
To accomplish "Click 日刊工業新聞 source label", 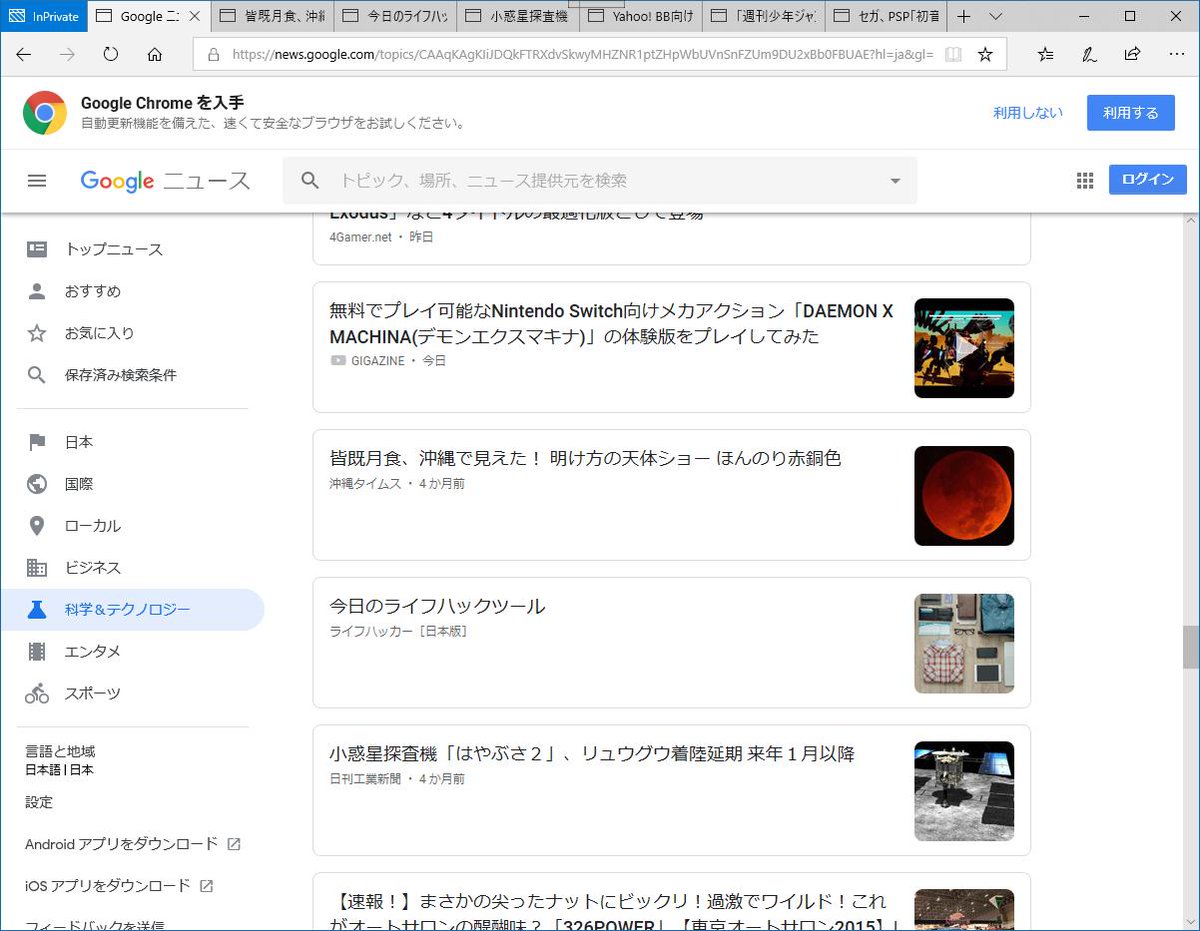I will (365, 779).
